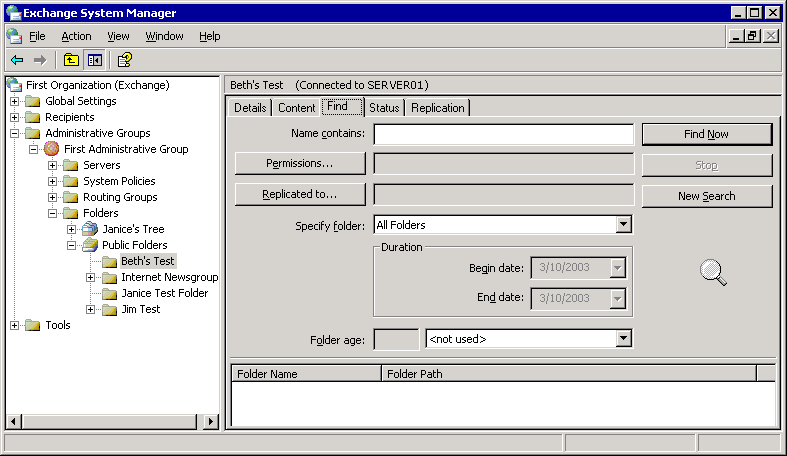Click the Back arrow toolbar icon
The height and width of the screenshot is (456, 787).
(x=17, y=60)
